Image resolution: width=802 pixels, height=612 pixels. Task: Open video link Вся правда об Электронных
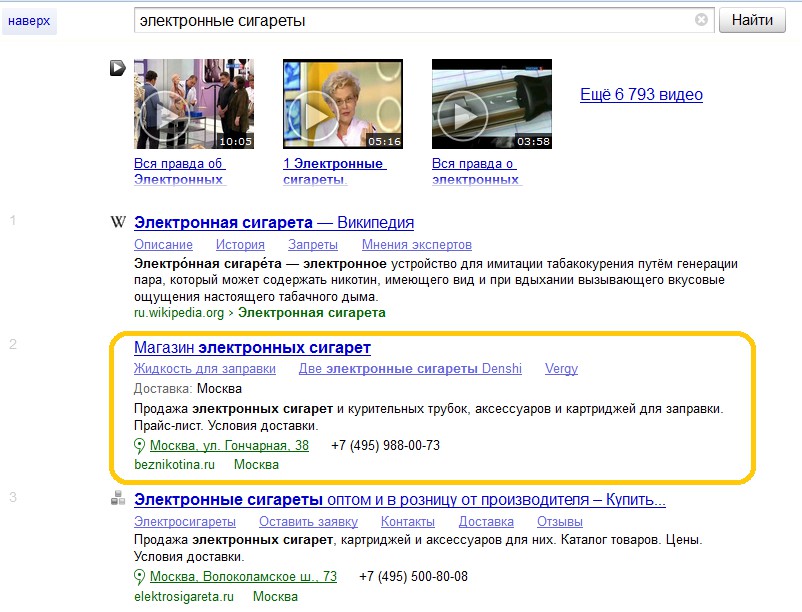click(x=180, y=171)
